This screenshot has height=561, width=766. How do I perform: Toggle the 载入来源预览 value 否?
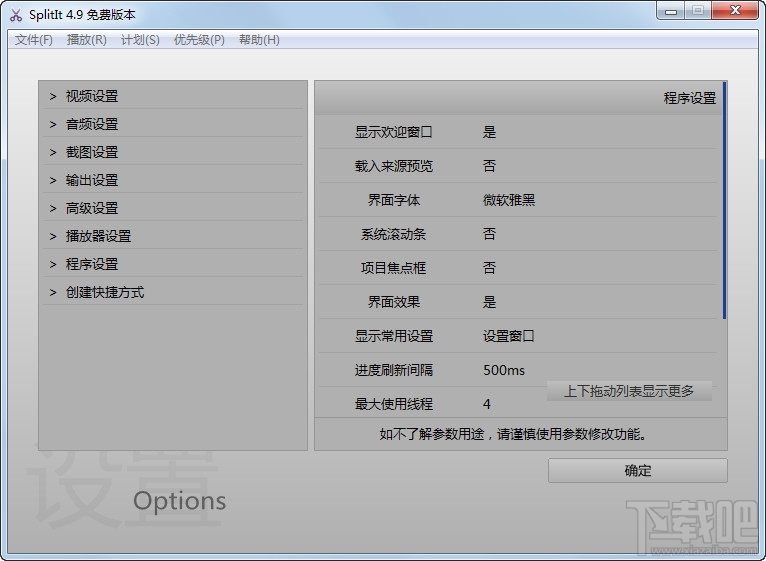coord(489,166)
